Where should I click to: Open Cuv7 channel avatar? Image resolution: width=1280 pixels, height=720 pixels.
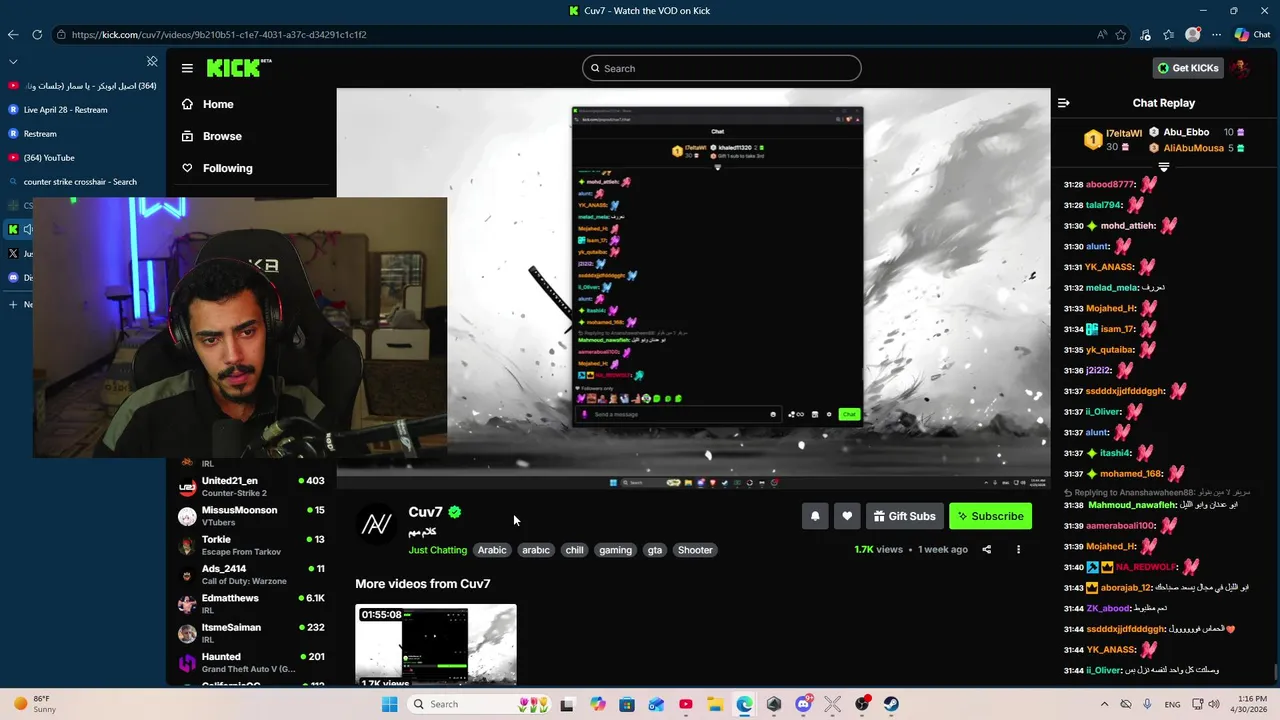(x=376, y=524)
